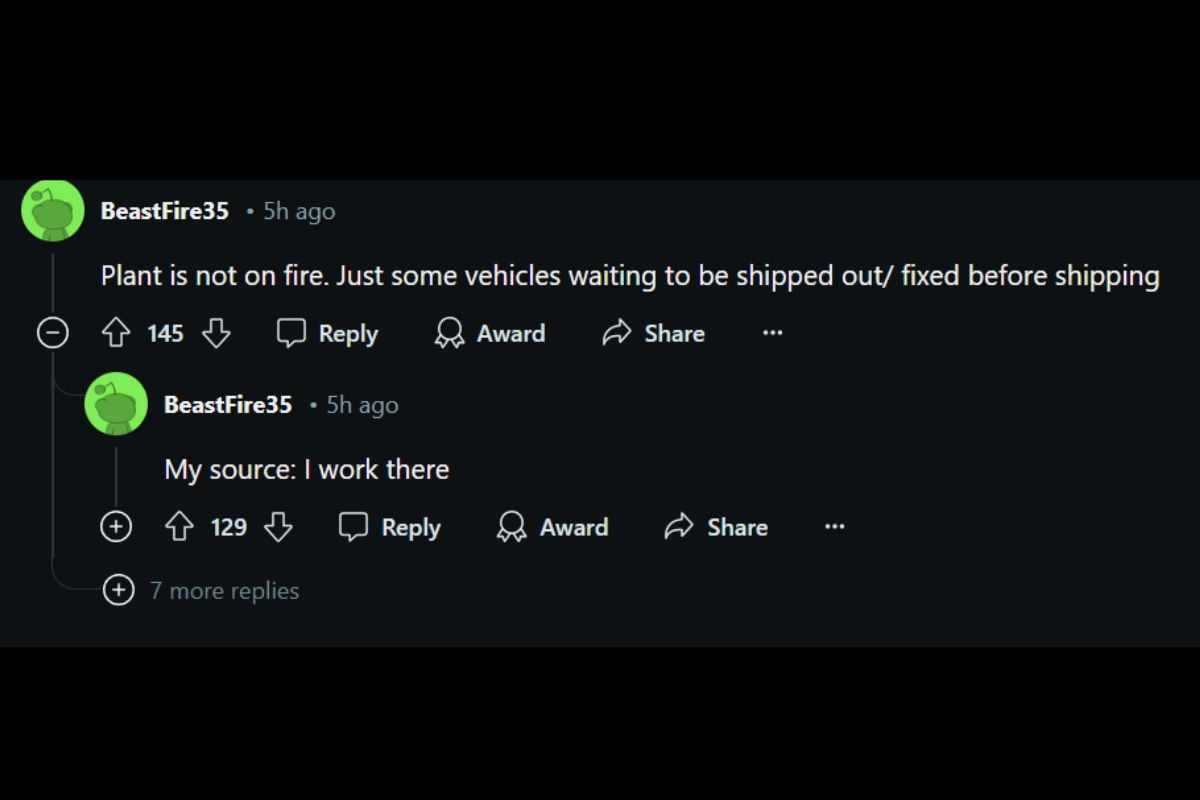Upvote the 'My source: I work there' reply
This screenshot has width=1200, height=800.
tap(179, 527)
